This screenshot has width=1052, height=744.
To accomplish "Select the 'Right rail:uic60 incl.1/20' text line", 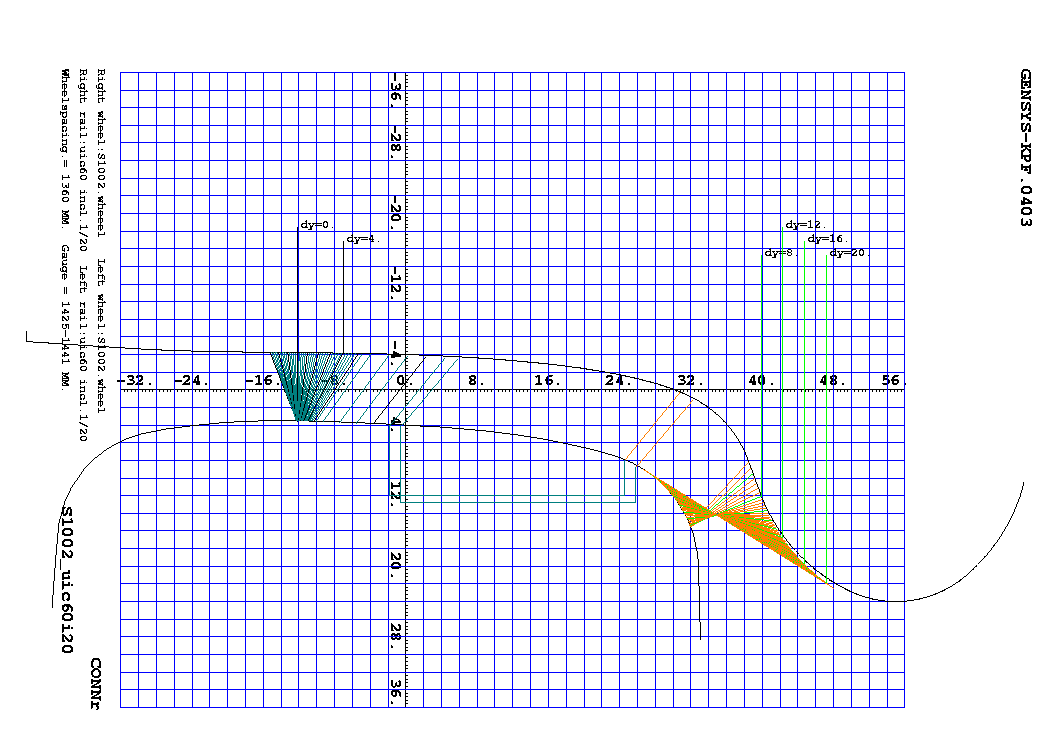I will tap(83, 160).
